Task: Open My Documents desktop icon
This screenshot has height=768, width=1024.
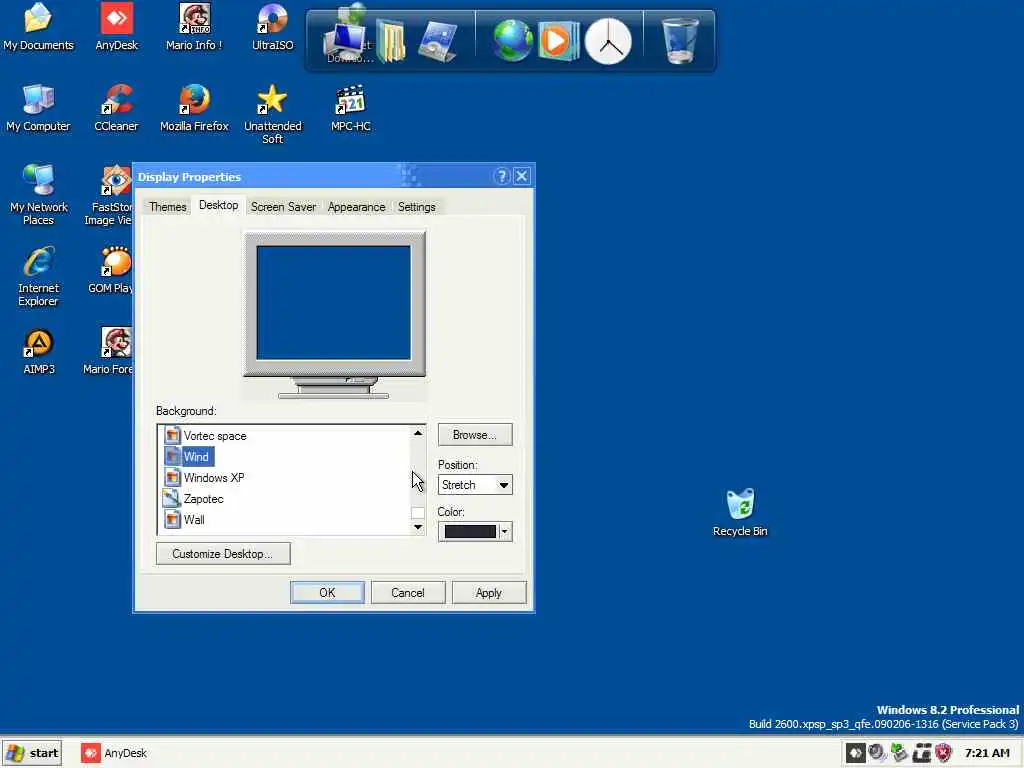Action: [38, 27]
